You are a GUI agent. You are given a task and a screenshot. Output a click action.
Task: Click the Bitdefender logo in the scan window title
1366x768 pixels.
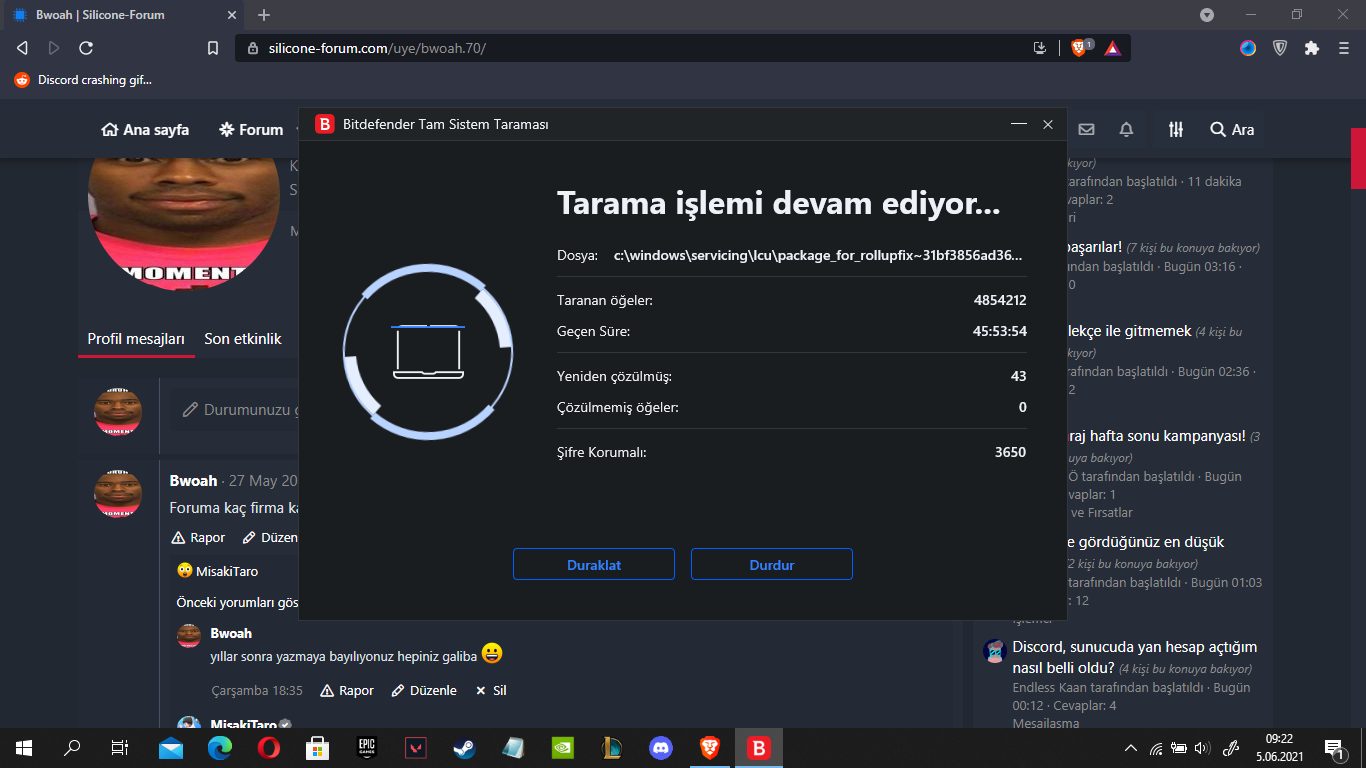324,124
